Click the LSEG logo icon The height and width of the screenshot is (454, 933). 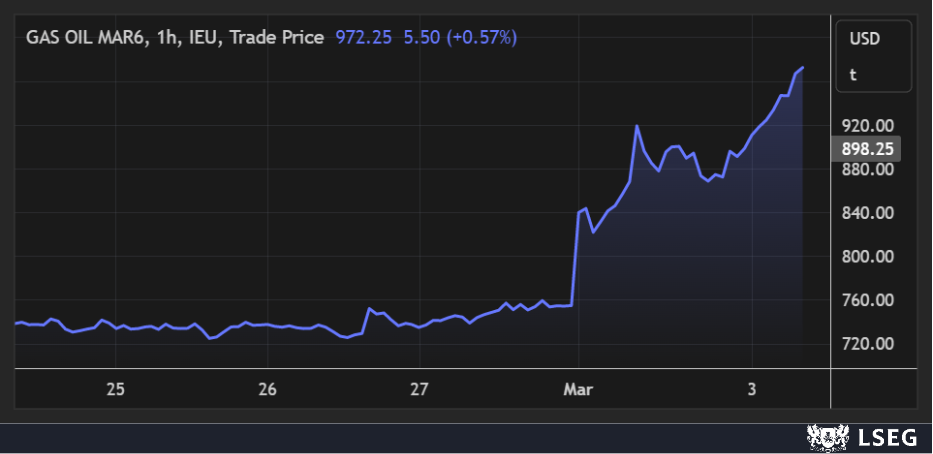coord(825,437)
